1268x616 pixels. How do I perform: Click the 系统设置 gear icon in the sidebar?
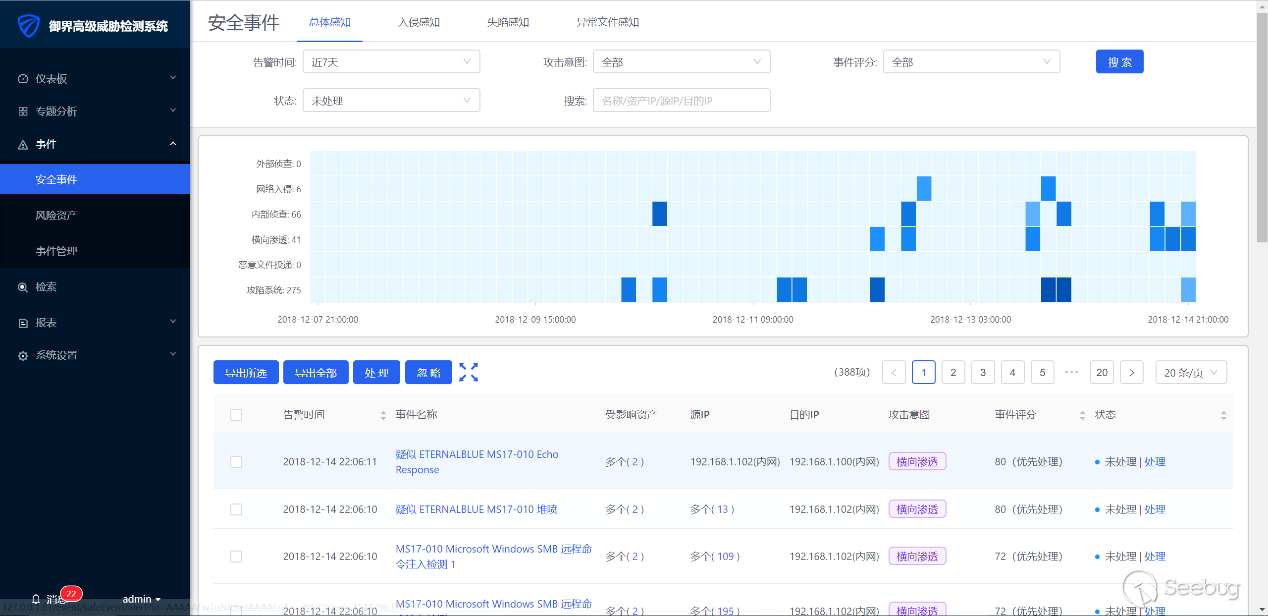(23, 355)
